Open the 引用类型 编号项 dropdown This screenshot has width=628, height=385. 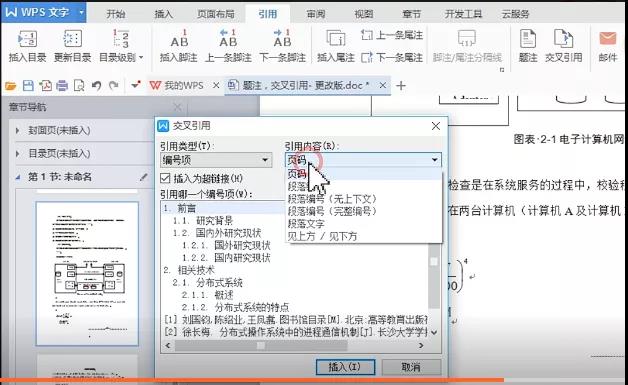[216, 160]
